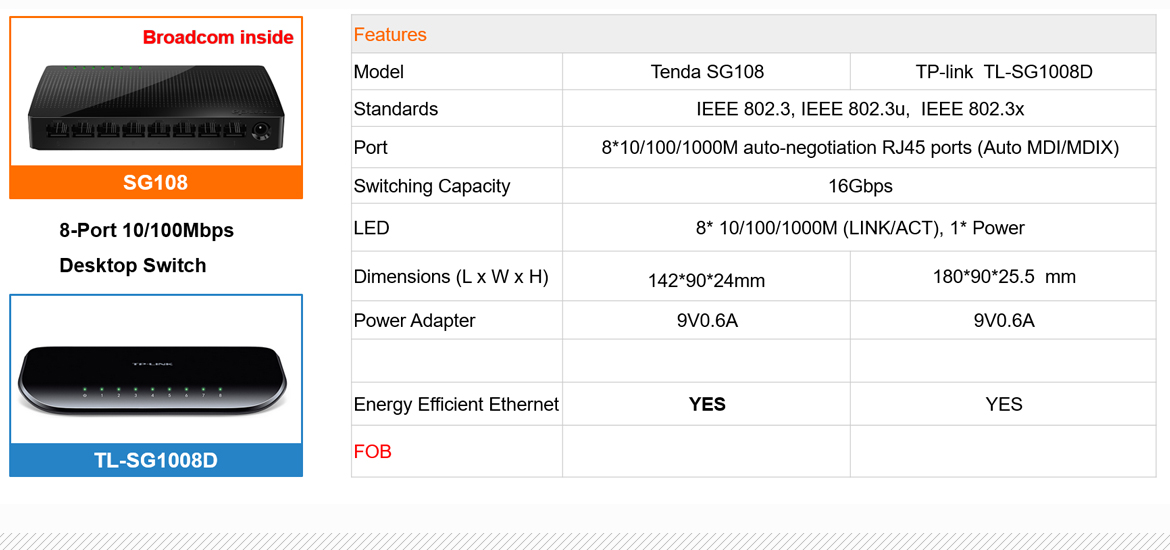The width and height of the screenshot is (1170, 550).
Task: Click the red "FOB" row label
Action: click(x=373, y=451)
